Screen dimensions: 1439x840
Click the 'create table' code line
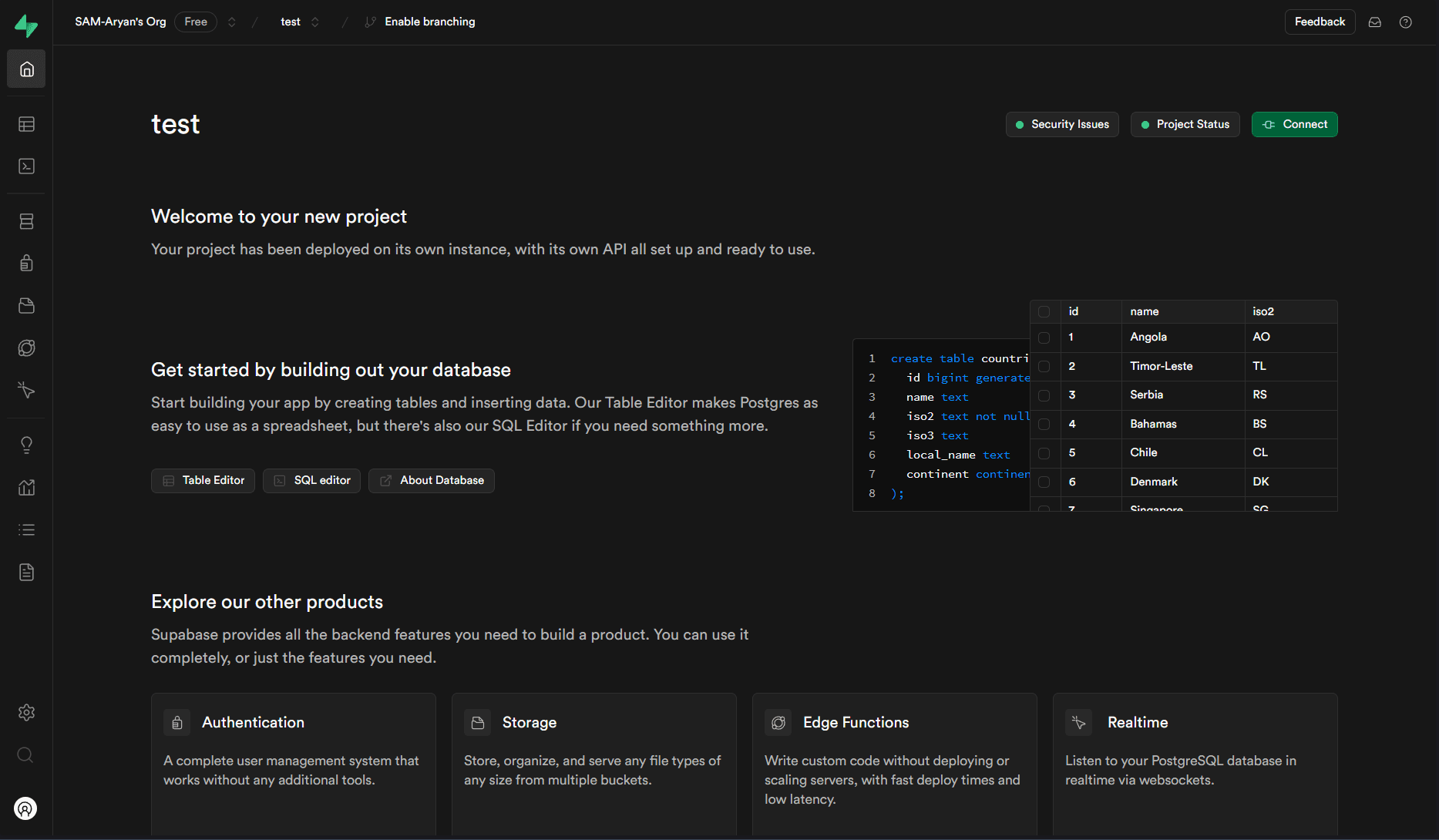coord(960,359)
